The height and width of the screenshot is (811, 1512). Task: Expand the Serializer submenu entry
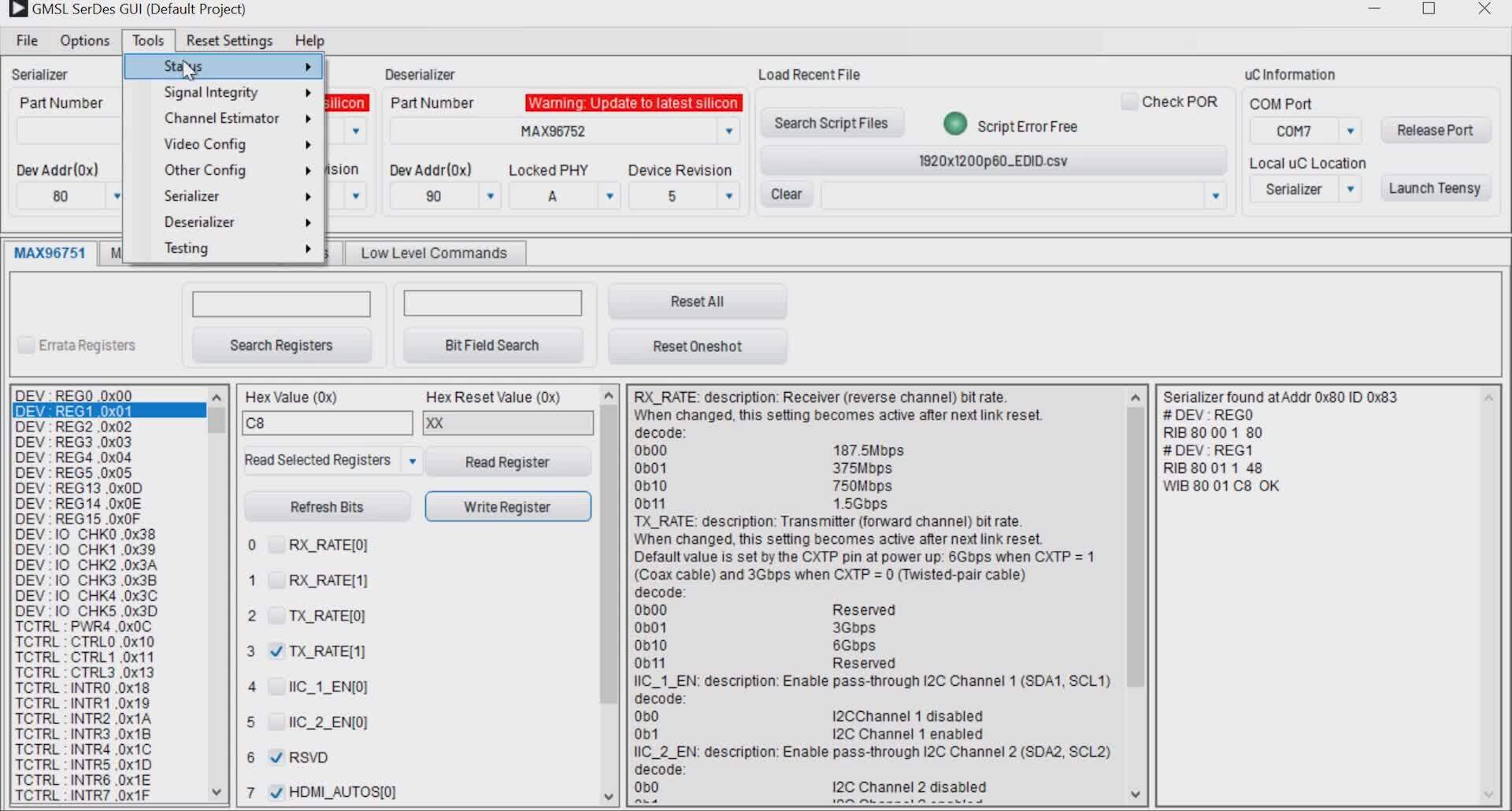pos(224,196)
